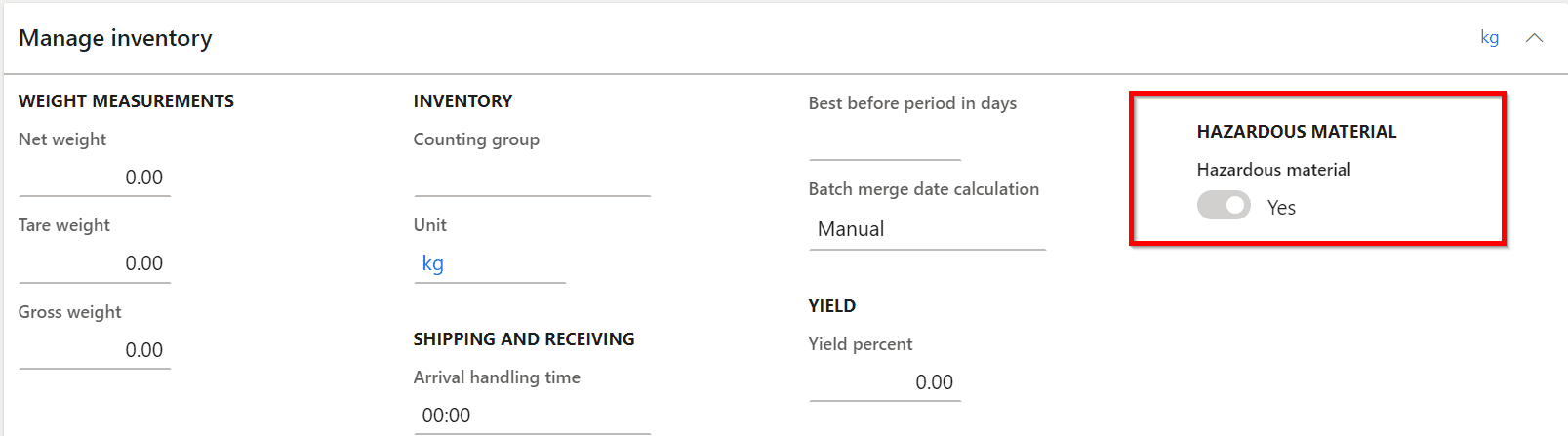Click the SHIPPING AND RECEIVING group heading
The width and height of the screenshot is (1568, 436).
click(524, 339)
